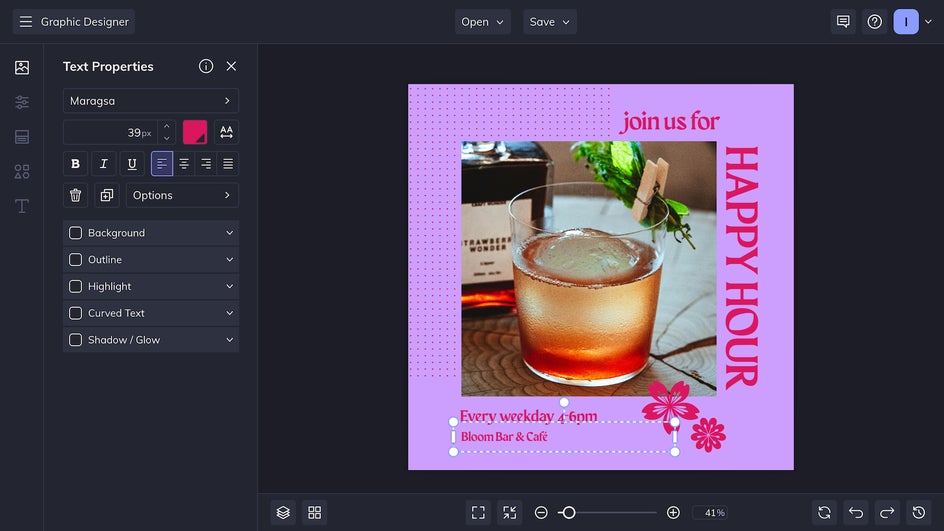Show Text Properties info icon
Viewport: 944px width, 531px height.
pos(206,66)
